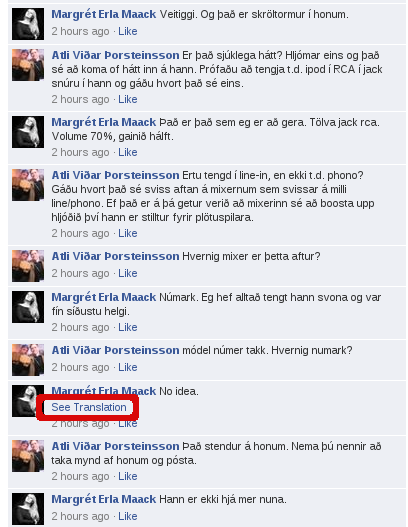408x527 pixels.
Task: Like 'módel númer takk' comment
Action: point(128,367)
